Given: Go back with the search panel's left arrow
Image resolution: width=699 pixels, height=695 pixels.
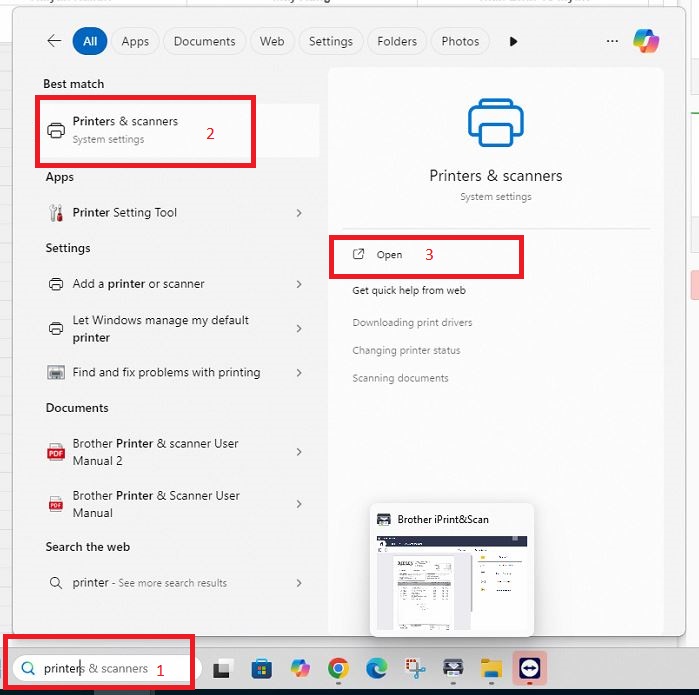Looking at the screenshot, I should (54, 41).
